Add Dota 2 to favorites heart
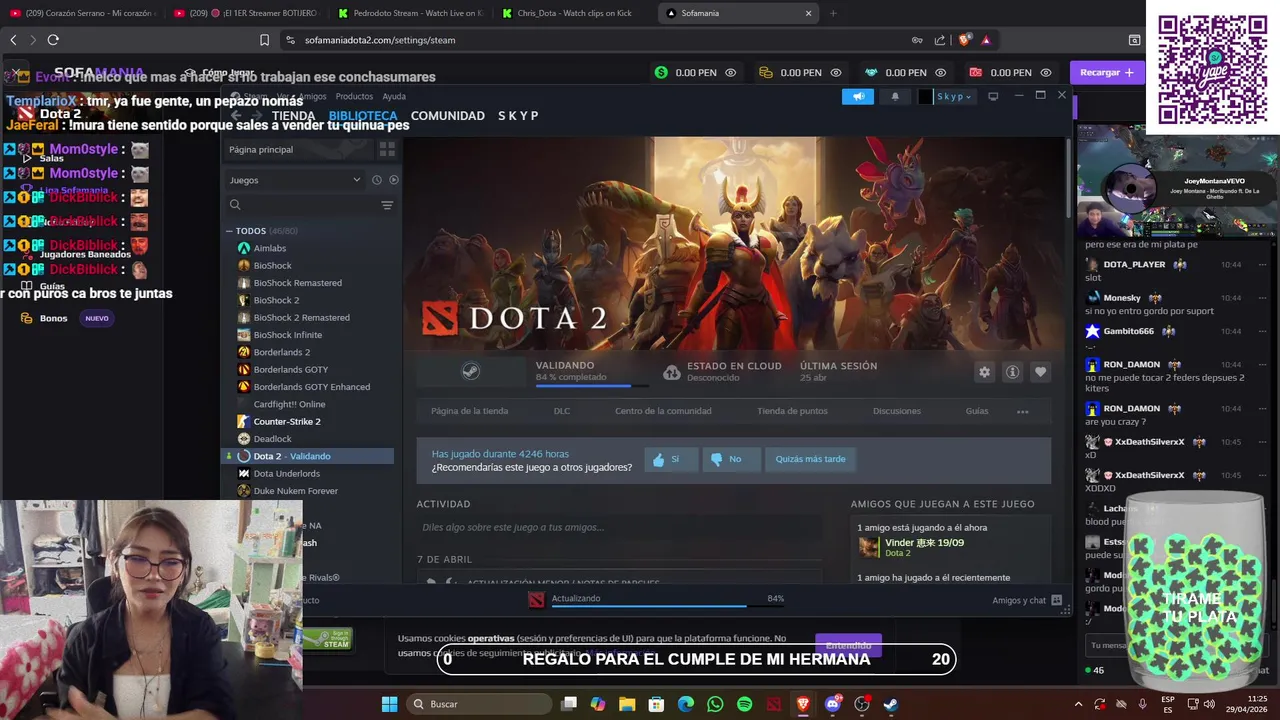Screen dimensions: 1280x720 1040,372
